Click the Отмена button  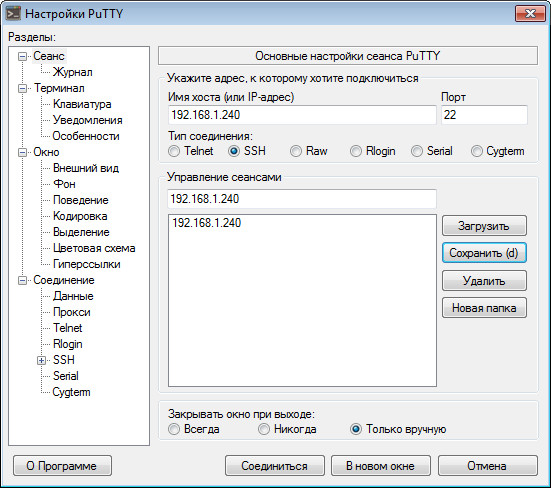click(x=487, y=466)
